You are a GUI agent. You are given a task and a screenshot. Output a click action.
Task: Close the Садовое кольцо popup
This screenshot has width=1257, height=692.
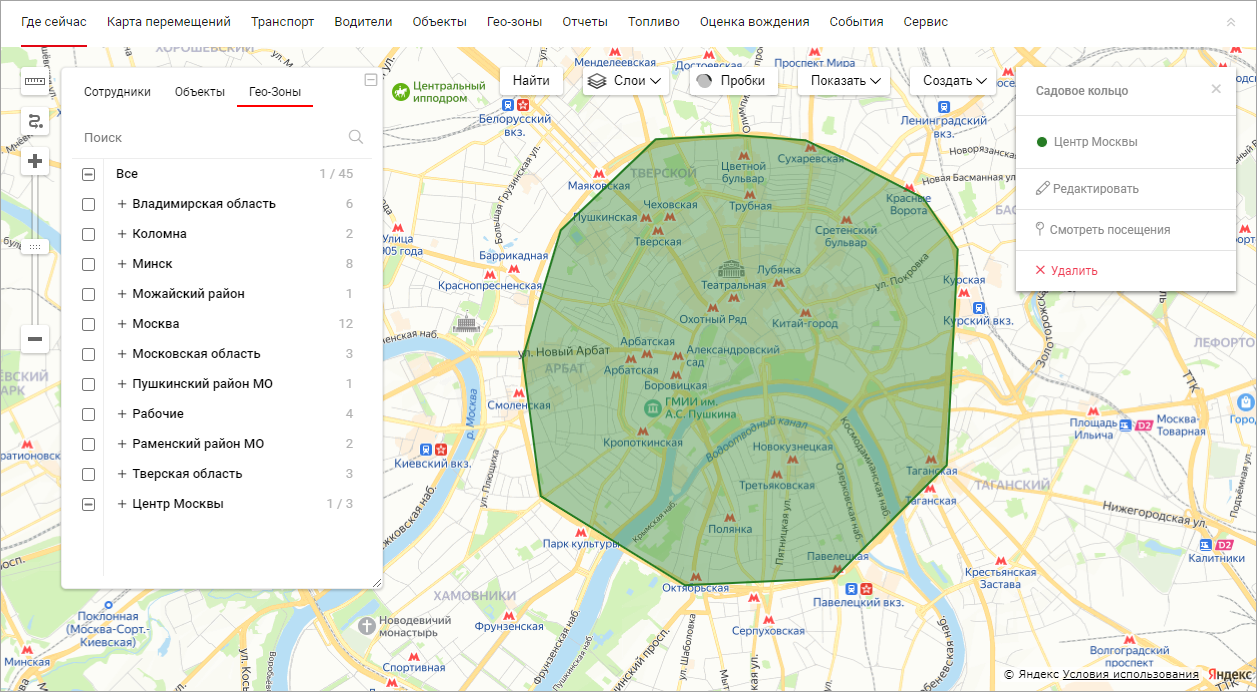pyautogui.click(x=1216, y=89)
